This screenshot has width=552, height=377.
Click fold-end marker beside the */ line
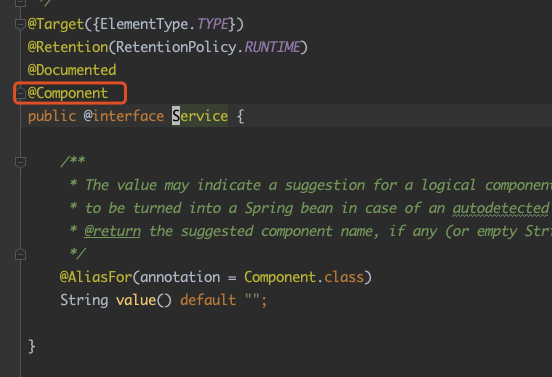[20, 254]
